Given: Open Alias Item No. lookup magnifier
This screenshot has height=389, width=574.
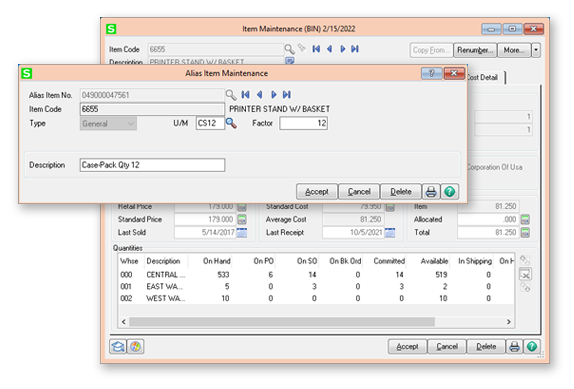Looking at the screenshot, I should coord(231,95).
